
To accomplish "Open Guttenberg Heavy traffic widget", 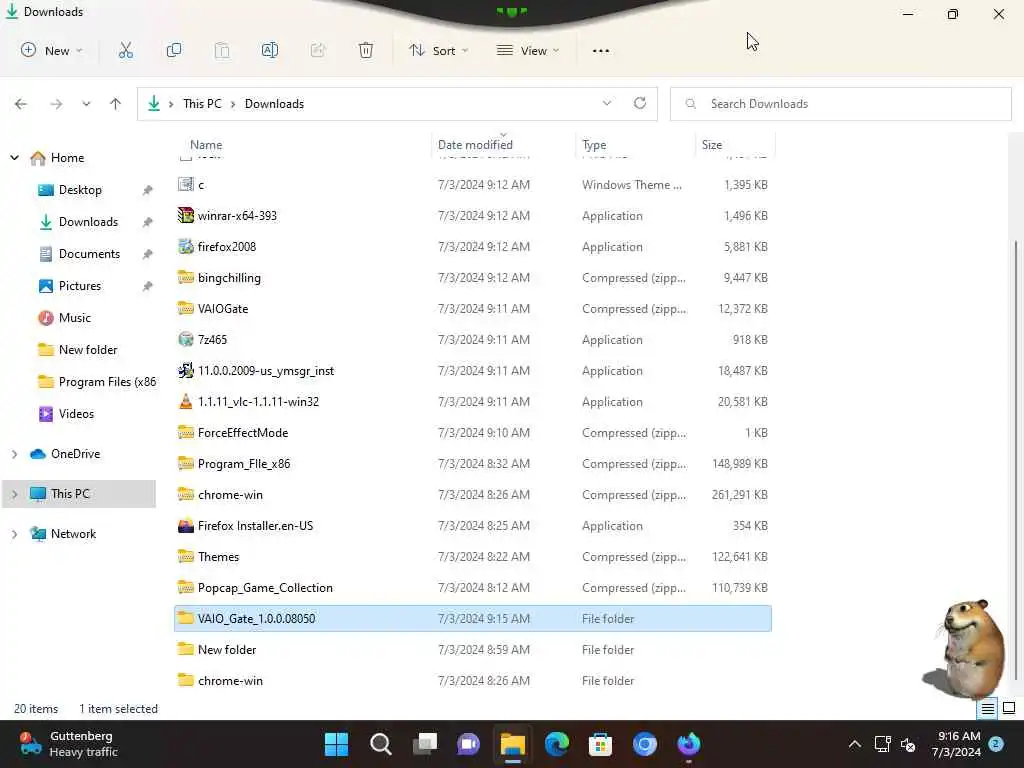I will [x=69, y=744].
